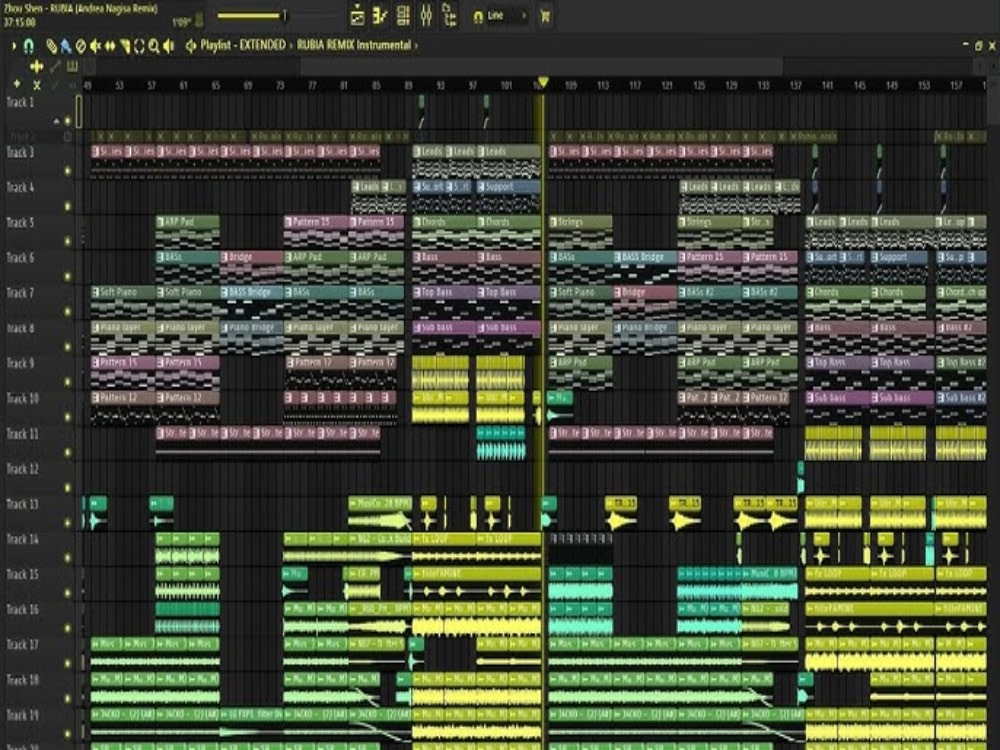Select the Mute tool
The width and height of the screenshot is (1000, 750).
click(x=95, y=46)
